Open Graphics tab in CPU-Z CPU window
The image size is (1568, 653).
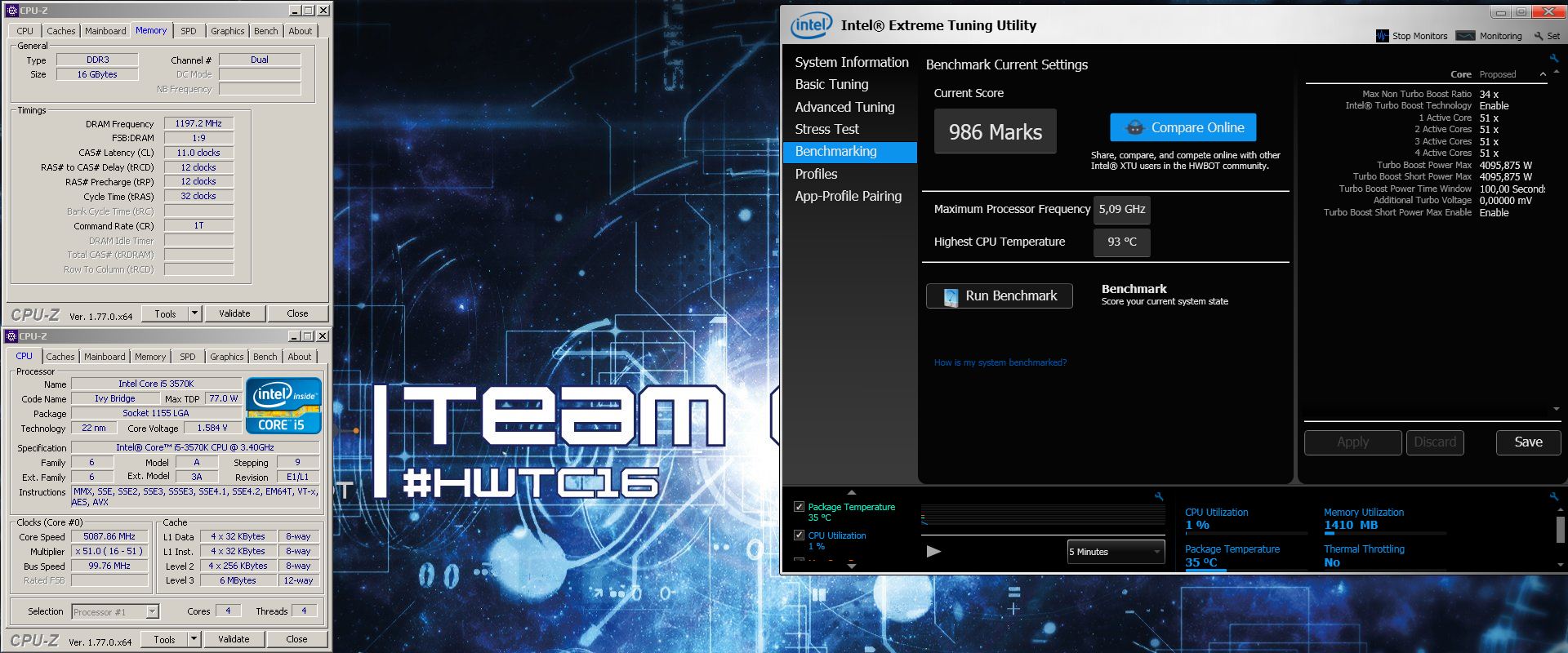coord(227,357)
